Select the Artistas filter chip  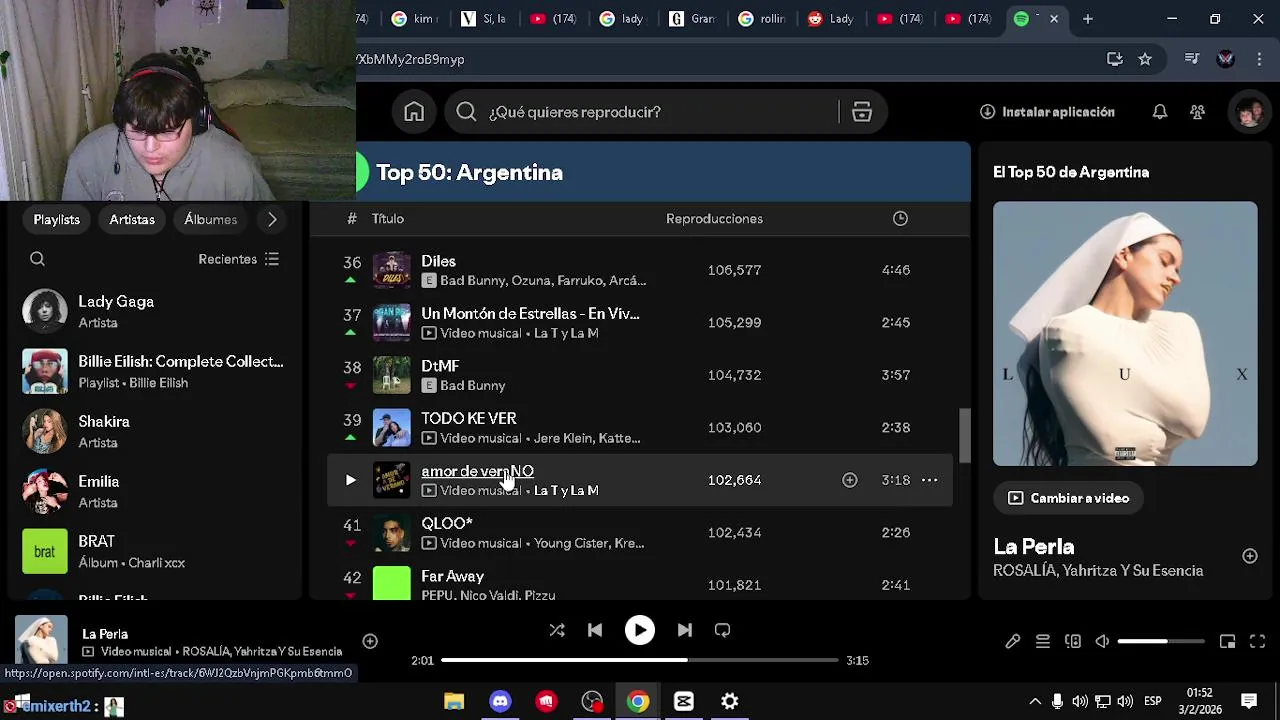[132, 219]
